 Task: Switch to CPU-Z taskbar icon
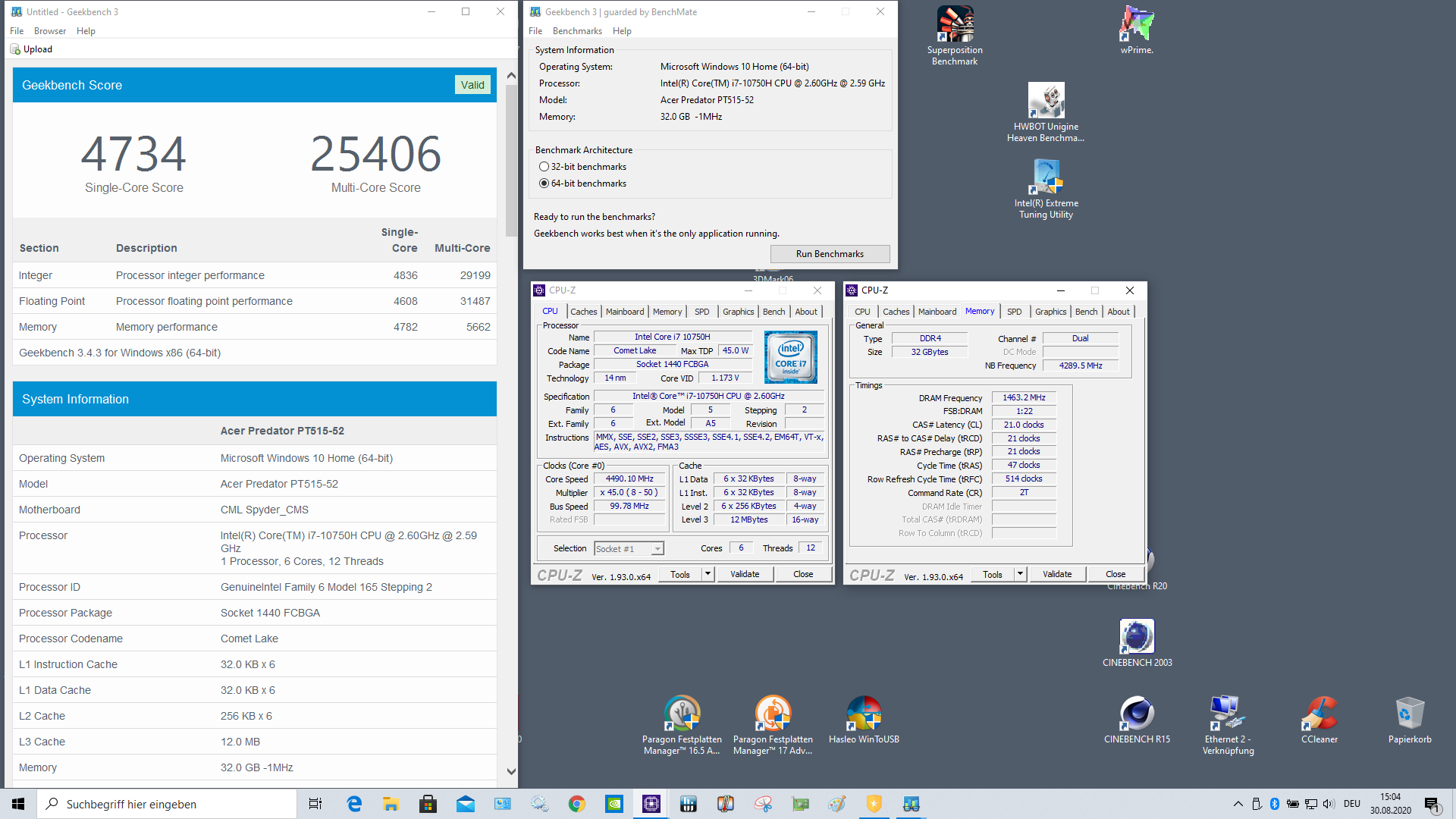(x=651, y=804)
